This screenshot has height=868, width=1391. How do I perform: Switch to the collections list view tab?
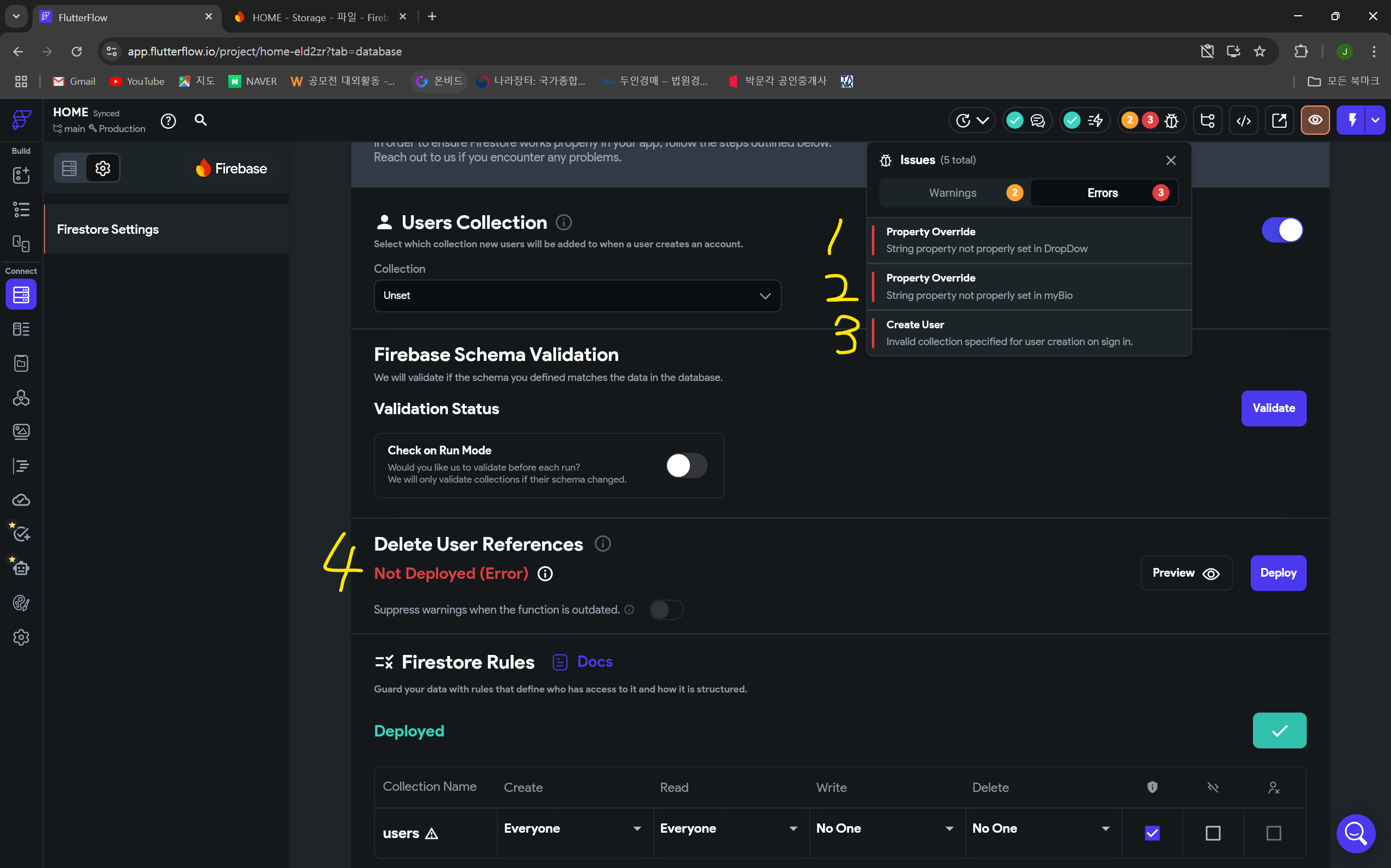[x=70, y=168]
